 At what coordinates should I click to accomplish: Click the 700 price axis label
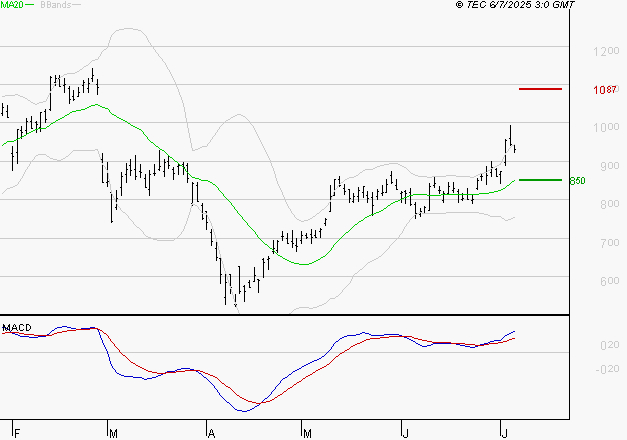coord(609,242)
